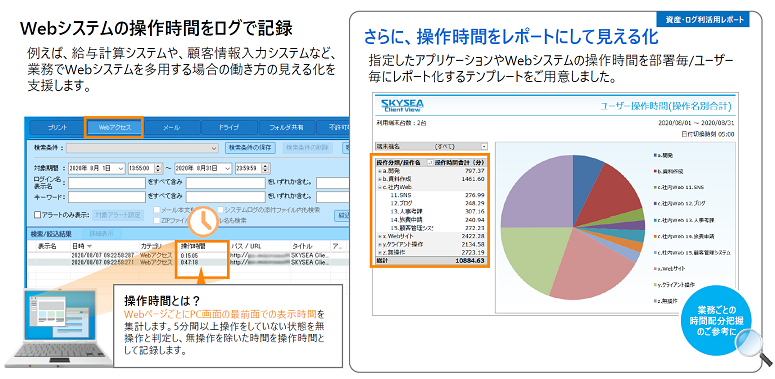Open the 検索条件 combo box
The height and width of the screenshot is (379, 775).
(142, 148)
